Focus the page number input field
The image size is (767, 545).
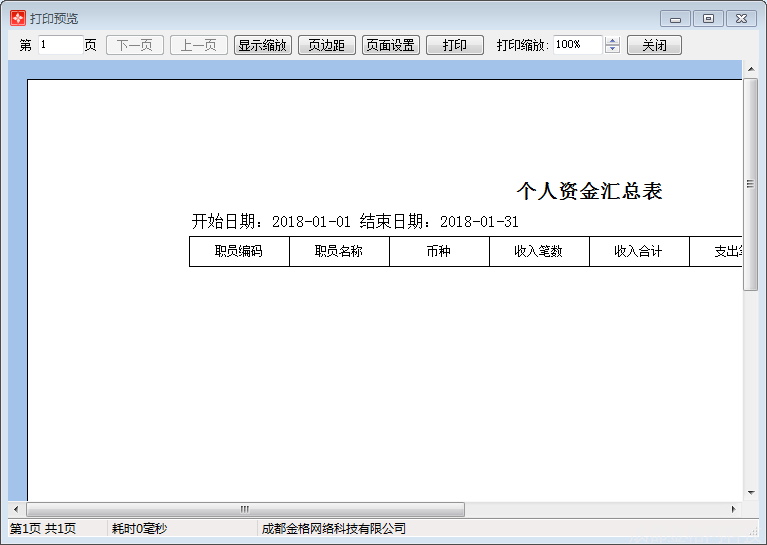60,45
